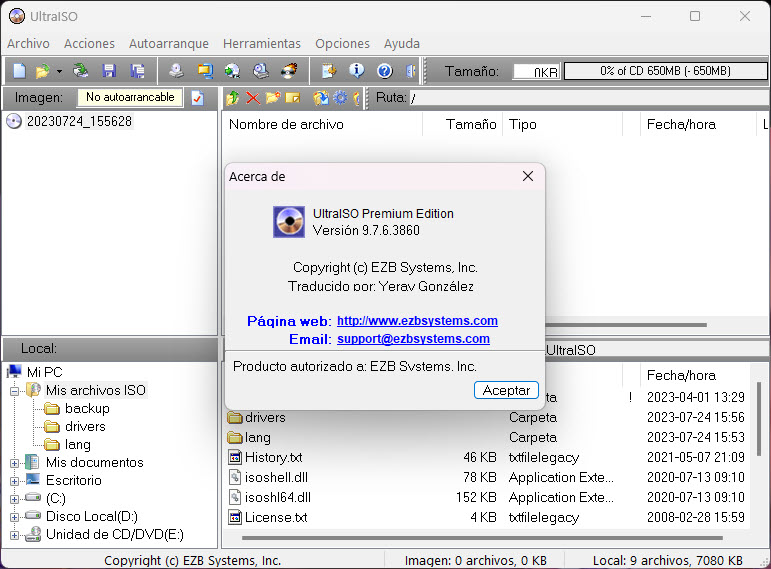
Task: Select the lang folder in local file list
Action: (257, 438)
